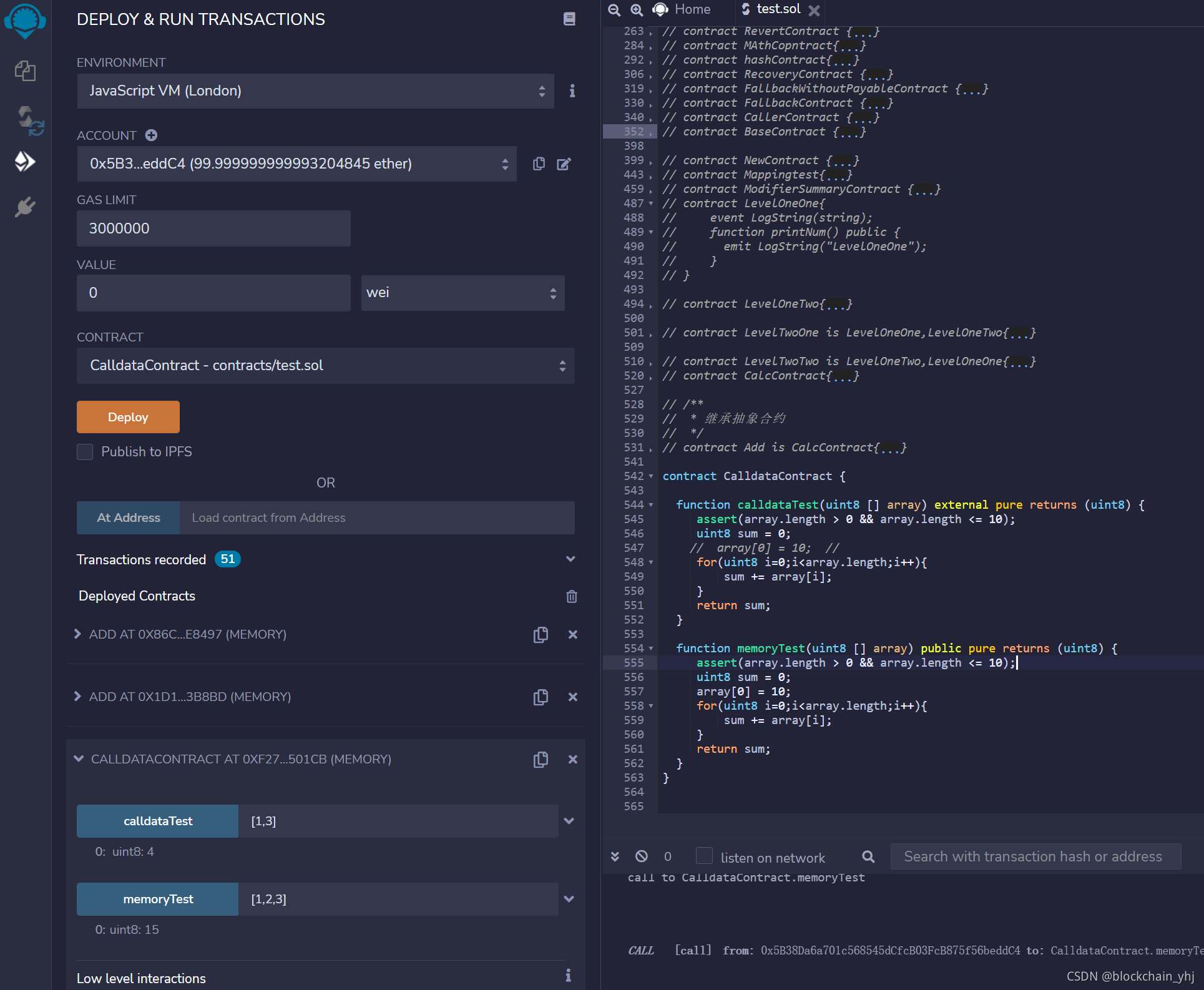Clear the terminal console icon
This screenshot has height=990, width=1204.
pyautogui.click(x=641, y=856)
